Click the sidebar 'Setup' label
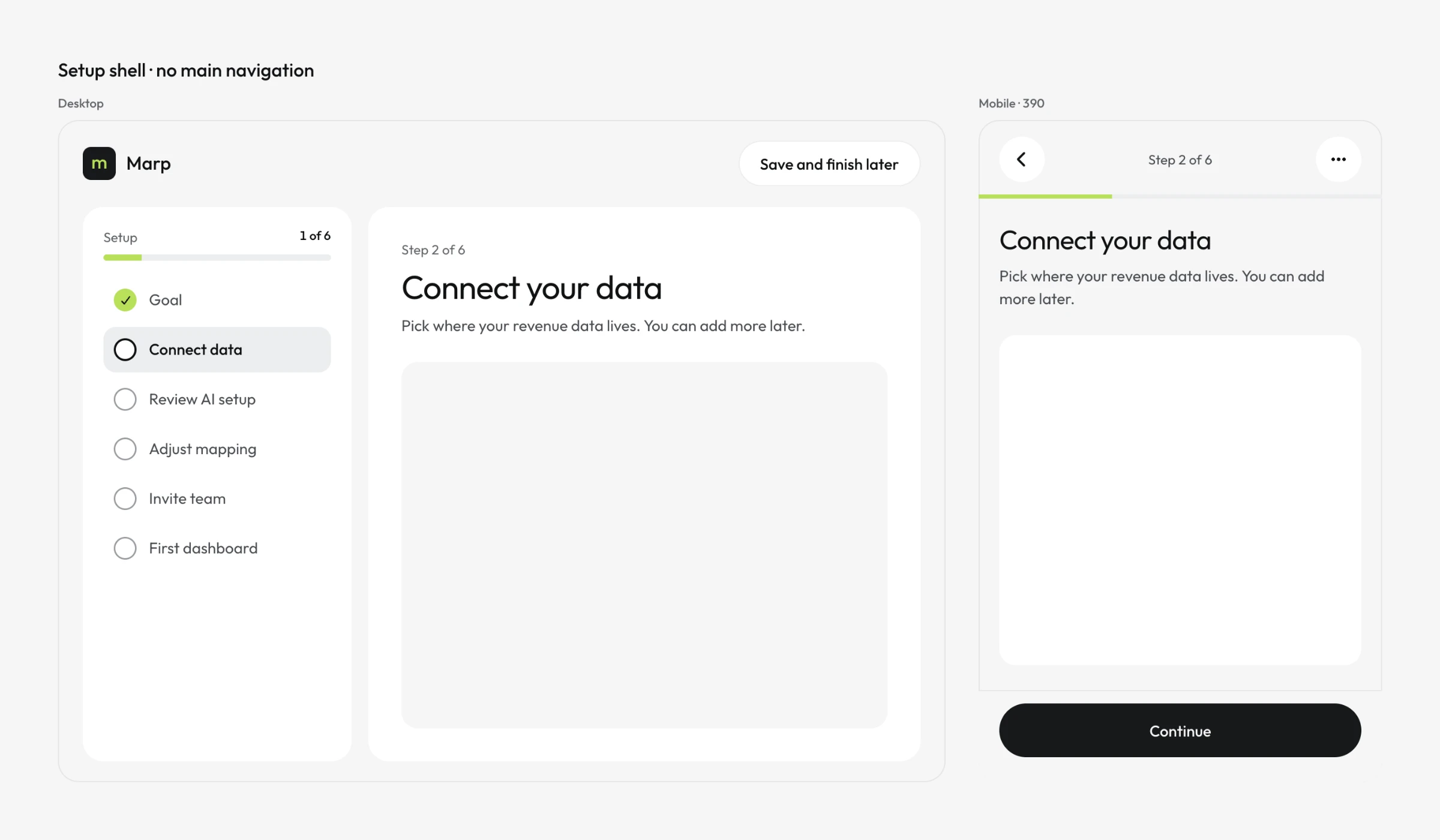 pyautogui.click(x=120, y=238)
